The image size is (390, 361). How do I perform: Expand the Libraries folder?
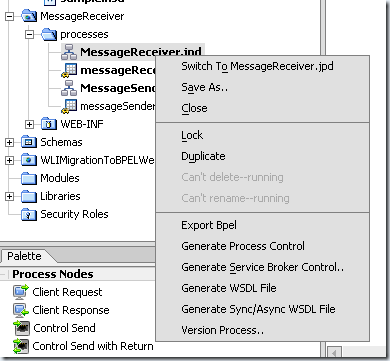click(10, 196)
